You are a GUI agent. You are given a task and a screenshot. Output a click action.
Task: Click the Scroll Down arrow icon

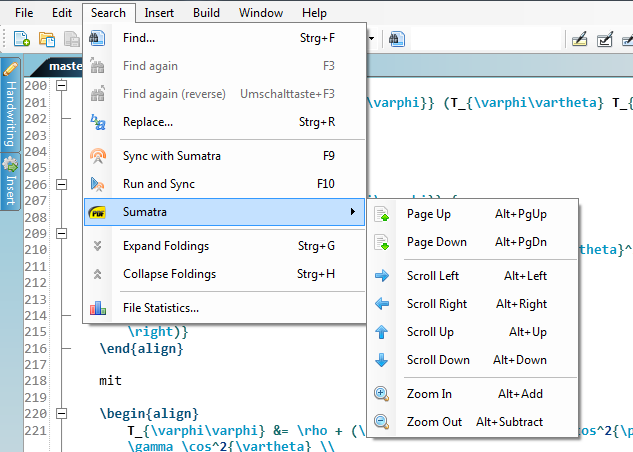pos(381,360)
